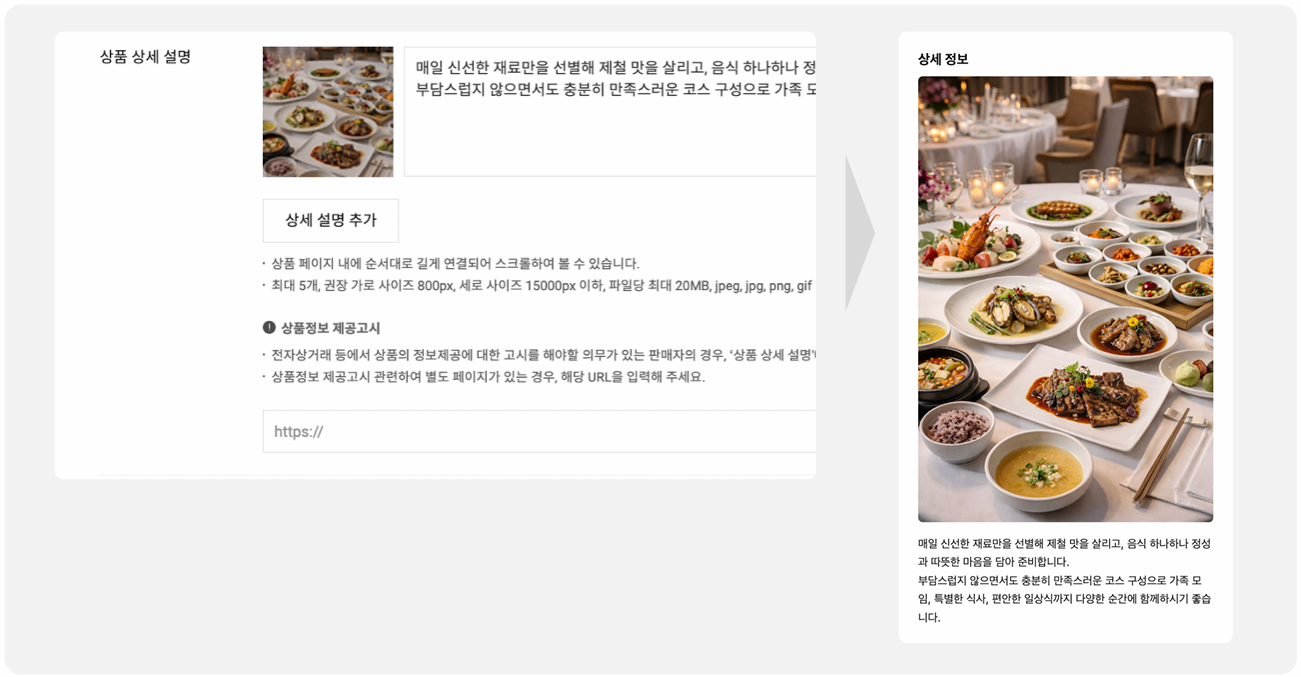Screen dimensions: 1301x677
Task: Click the hint about 최대 5개 image limits
Action: pyautogui.click(x=538, y=286)
